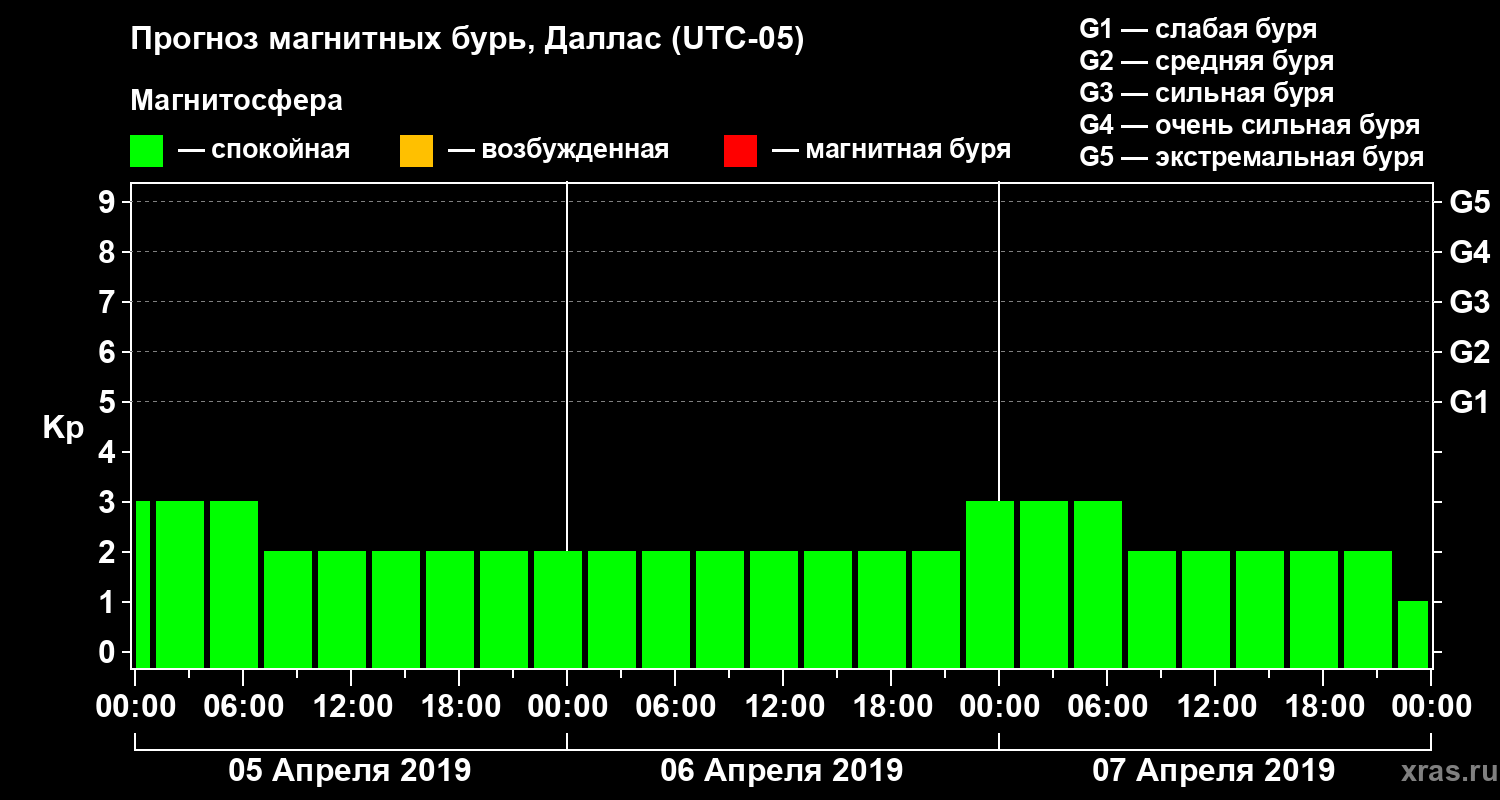Select the 'G2 — средняя буря' legend line
This screenshot has height=800, width=1500.
point(1207,61)
